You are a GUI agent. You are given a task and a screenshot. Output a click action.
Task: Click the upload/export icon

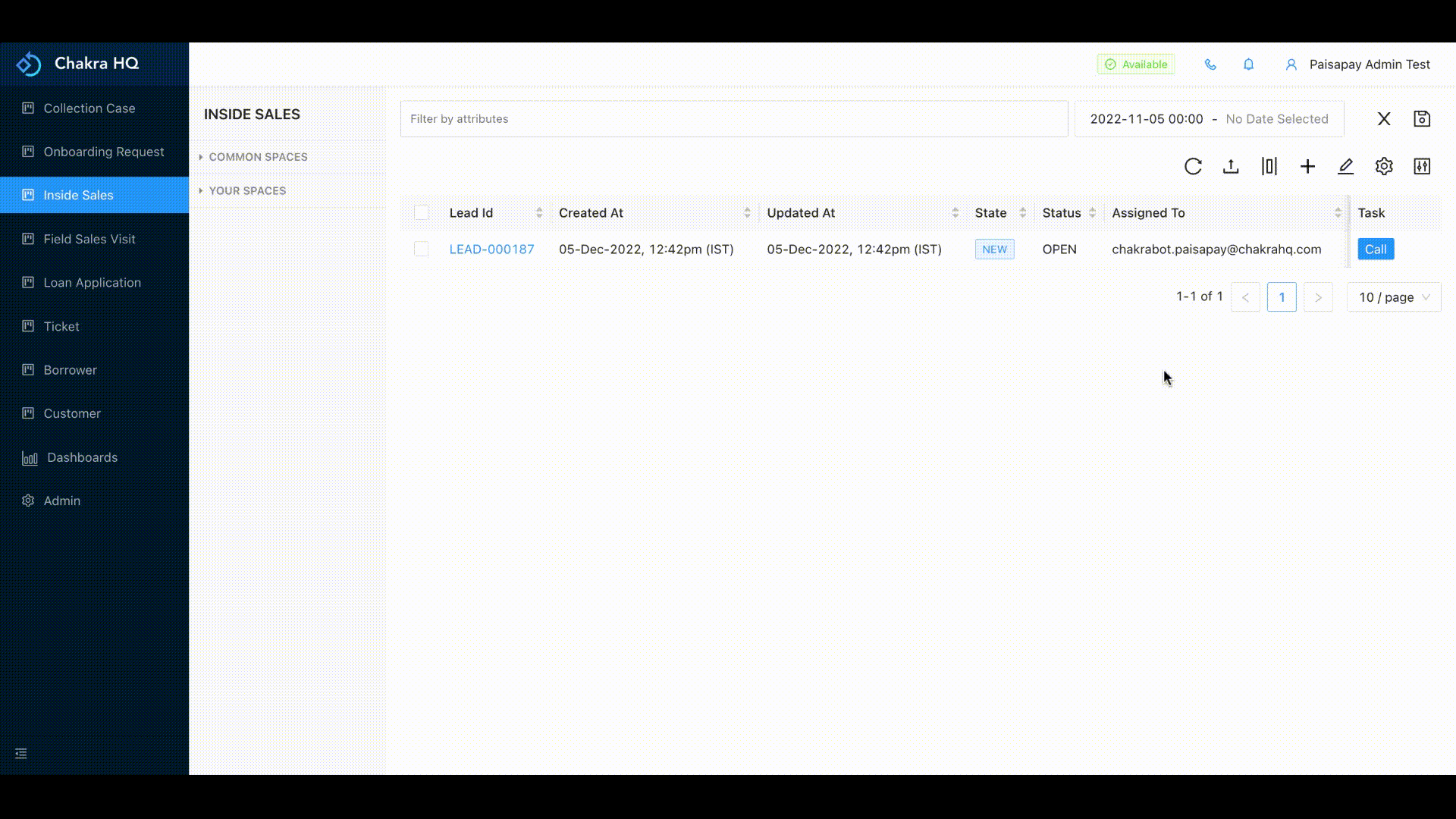click(1231, 166)
